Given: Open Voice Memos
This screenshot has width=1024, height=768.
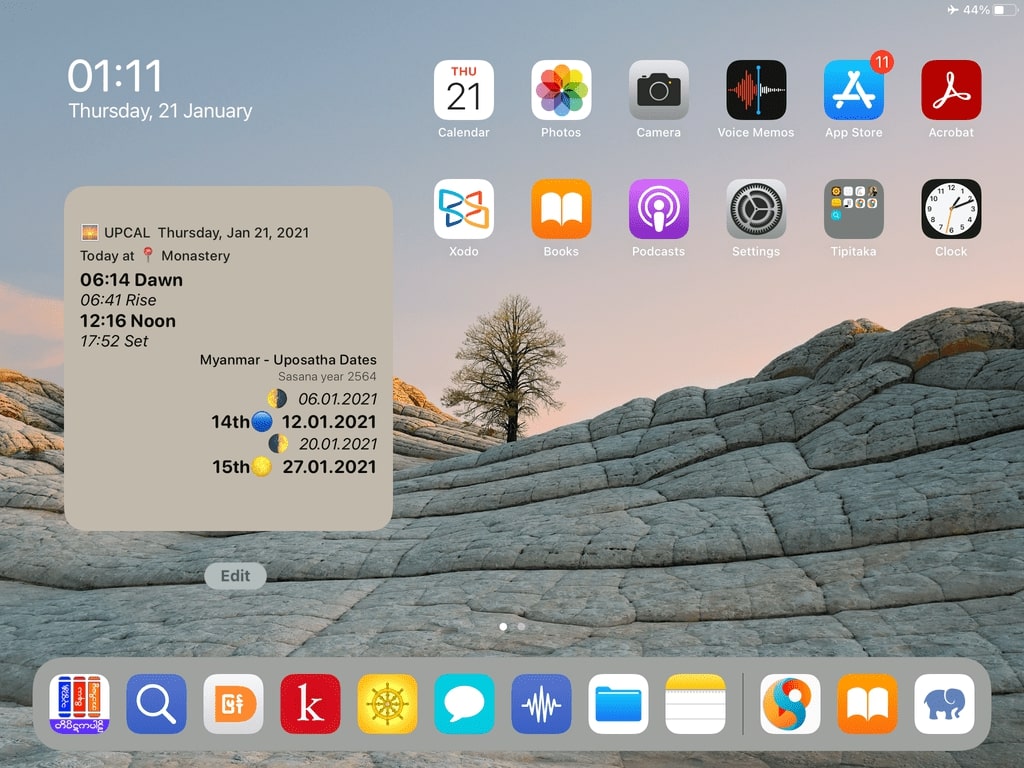Looking at the screenshot, I should [x=756, y=90].
